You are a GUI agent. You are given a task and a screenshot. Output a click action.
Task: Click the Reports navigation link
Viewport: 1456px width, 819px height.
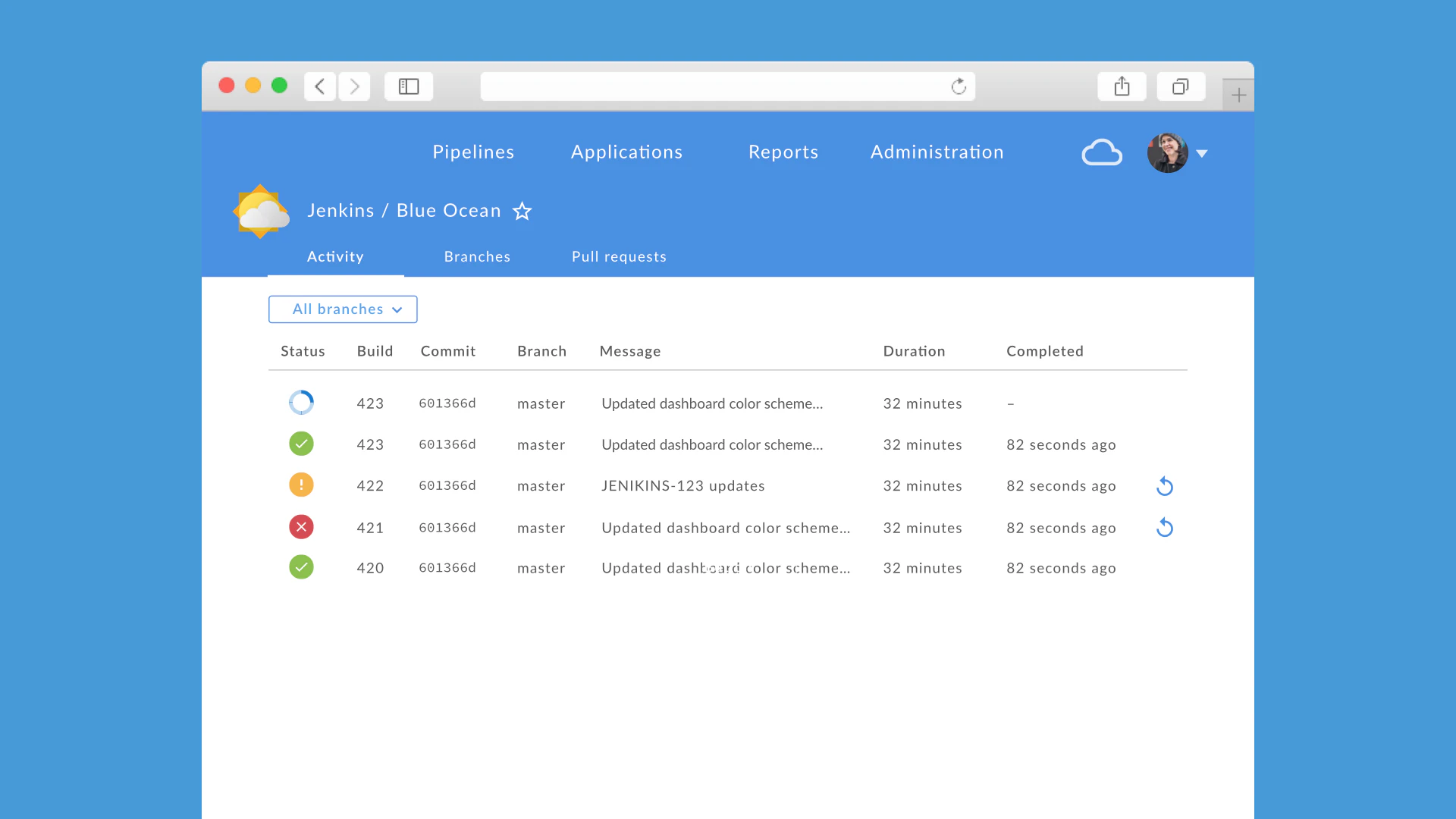click(783, 152)
